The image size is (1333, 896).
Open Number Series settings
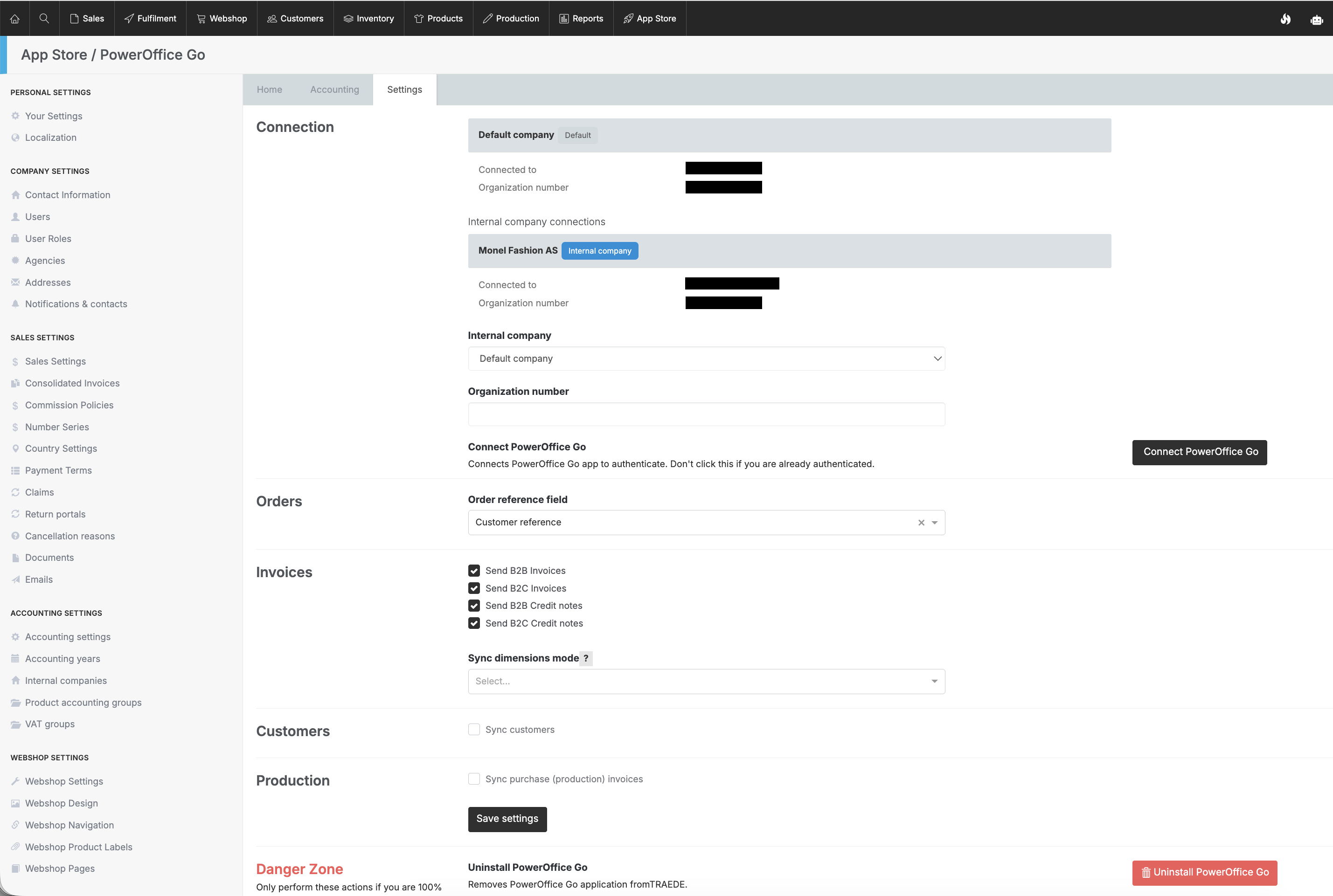click(57, 427)
